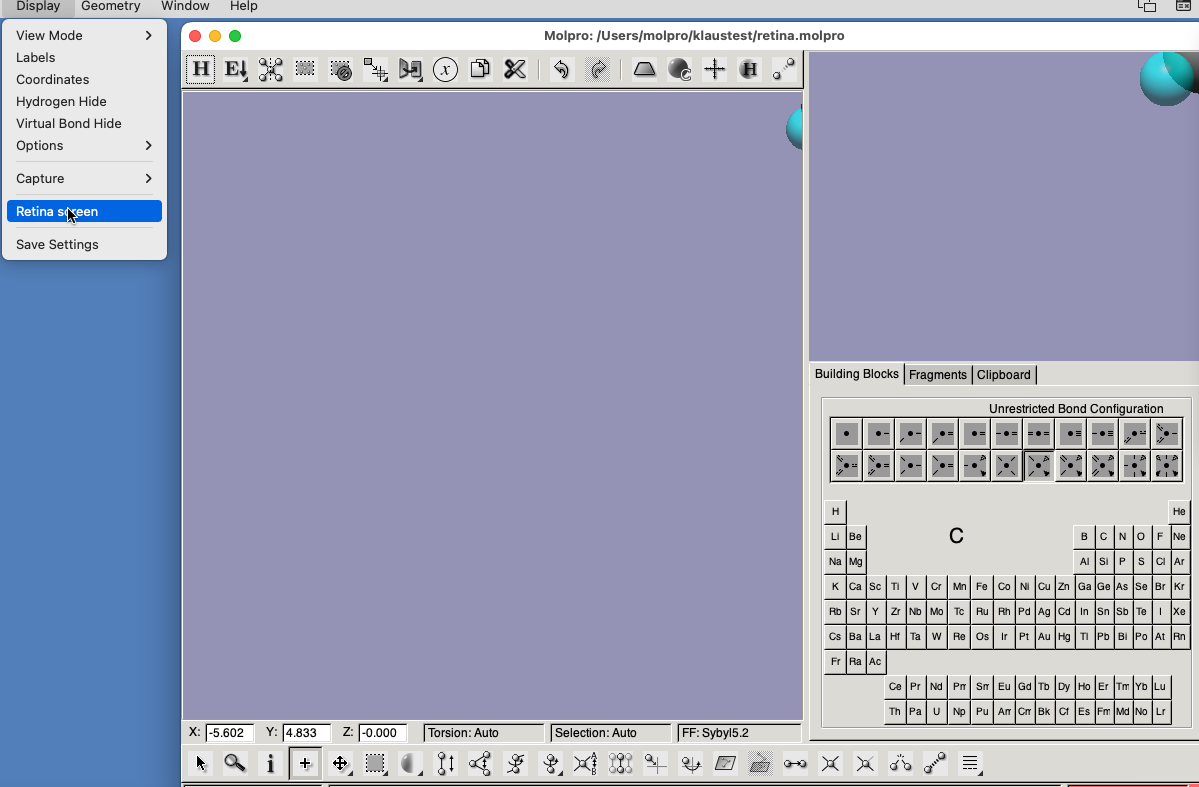The width and height of the screenshot is (1199, 787).
Task: Enable the rectangular selection mode
Action: pyautogui.click(x=375, y=763)
